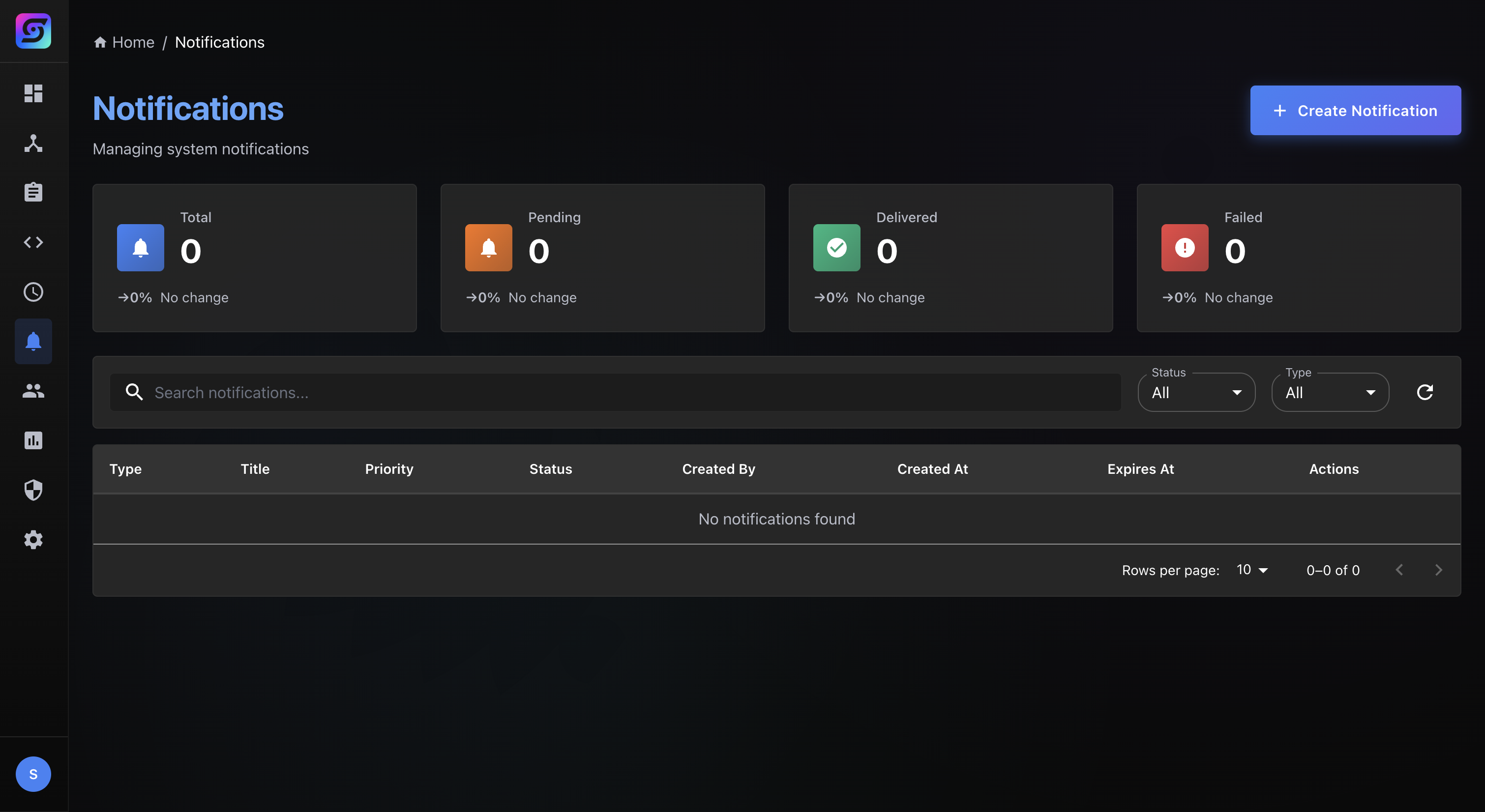
Task: Open the code editor sidebar icon
Action: click(x=33, y=242)
